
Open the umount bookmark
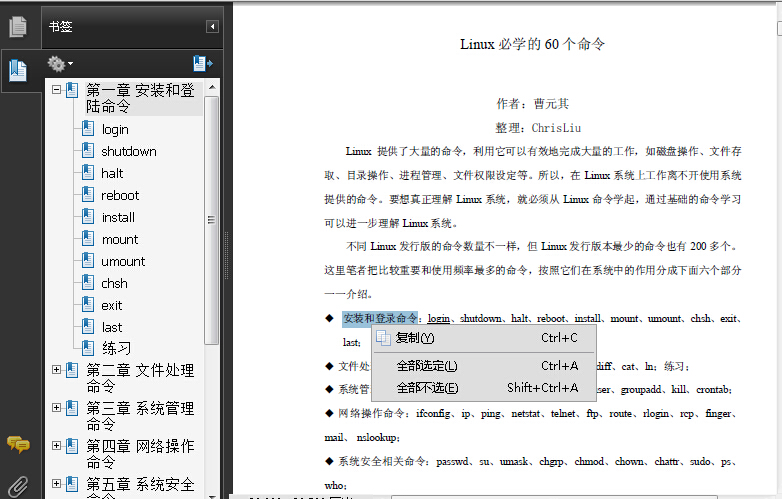[x=123, y=261]
